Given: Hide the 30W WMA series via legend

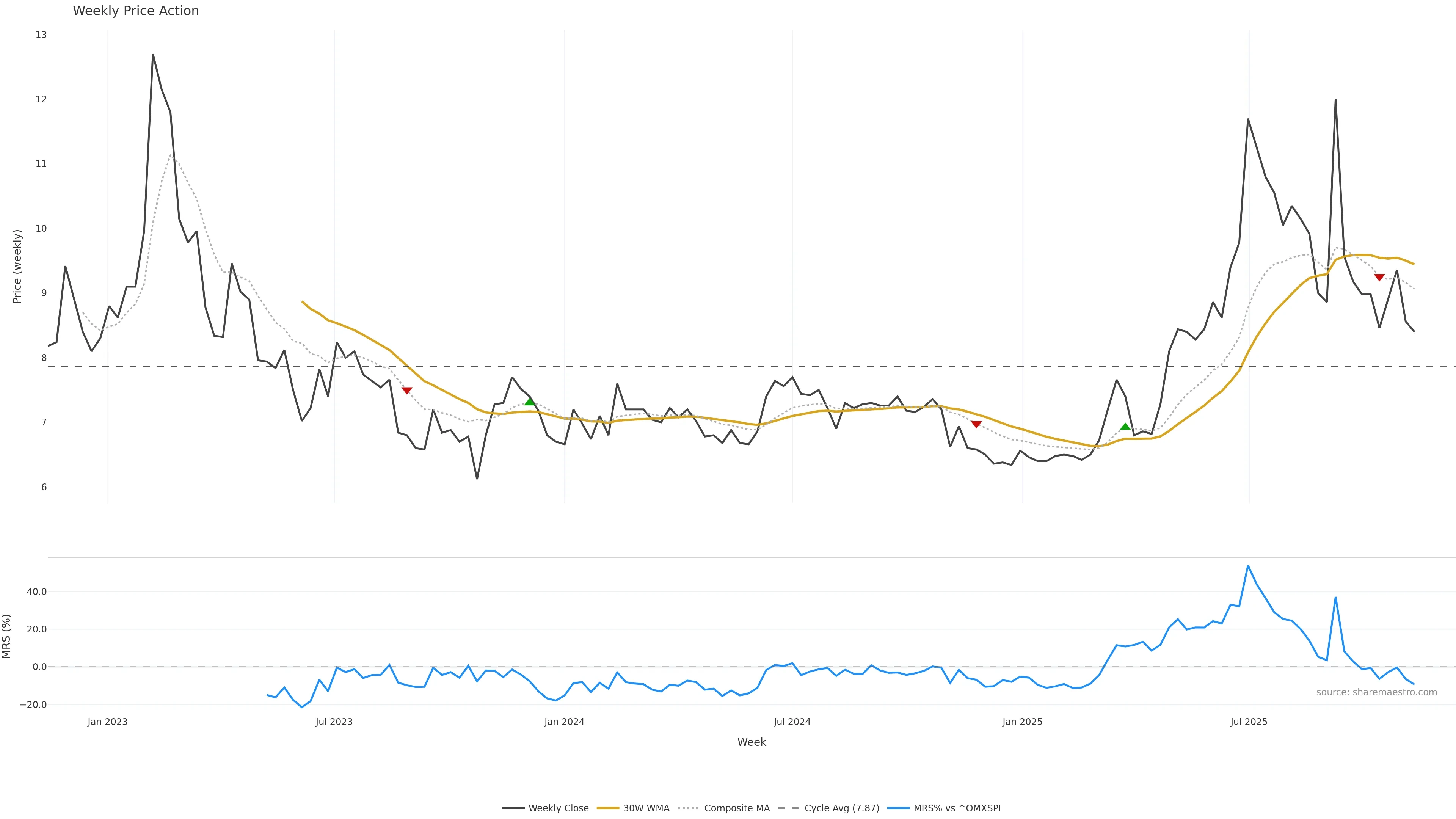Looking at the screenshot, I should point(646,808).
